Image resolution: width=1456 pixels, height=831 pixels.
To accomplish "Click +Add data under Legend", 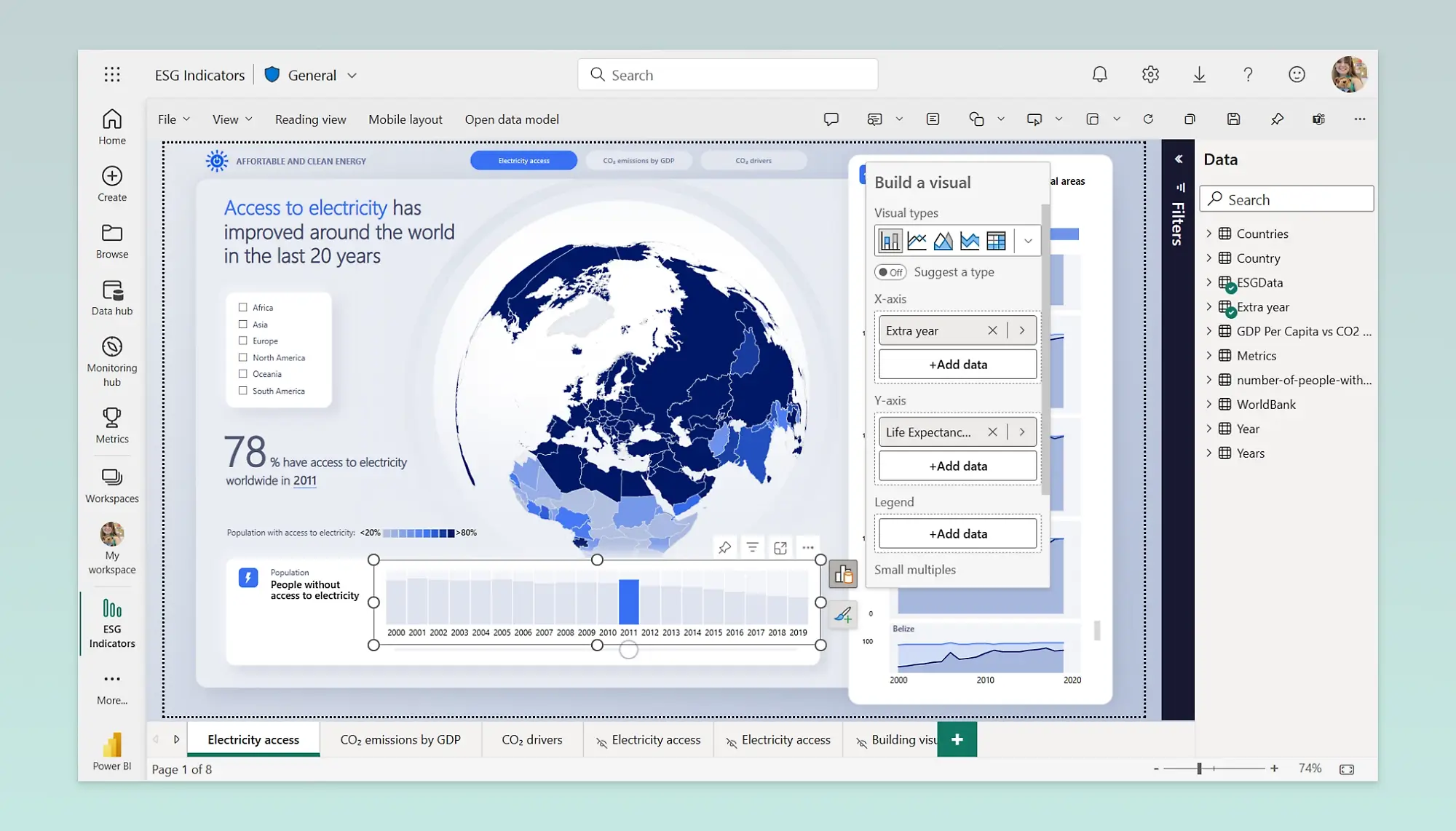I will coord(957,533).
